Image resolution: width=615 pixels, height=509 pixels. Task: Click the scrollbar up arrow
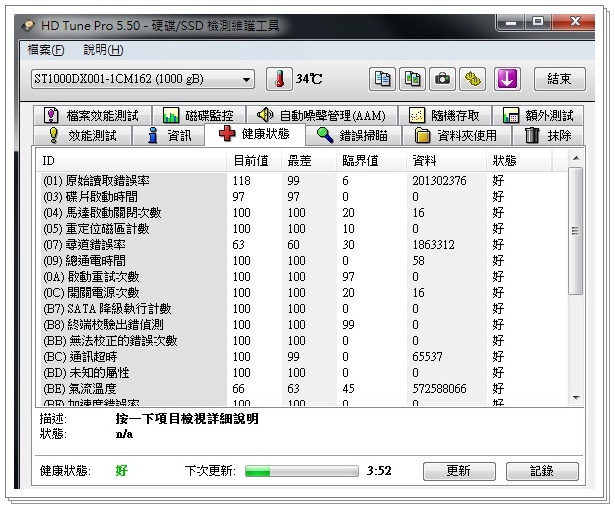(x=576, y=158)
